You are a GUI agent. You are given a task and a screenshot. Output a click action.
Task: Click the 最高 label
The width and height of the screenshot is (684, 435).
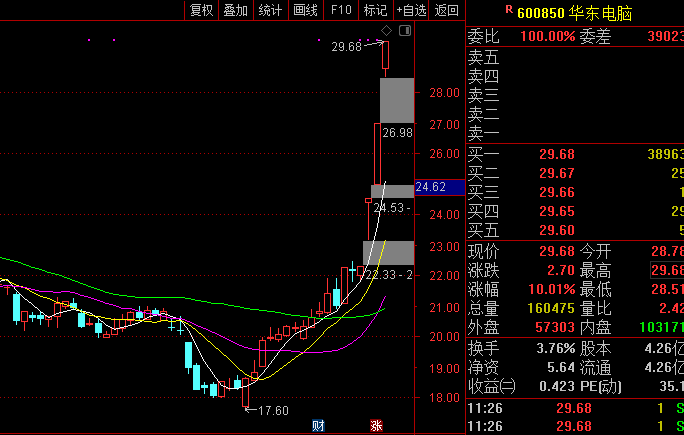595,271
